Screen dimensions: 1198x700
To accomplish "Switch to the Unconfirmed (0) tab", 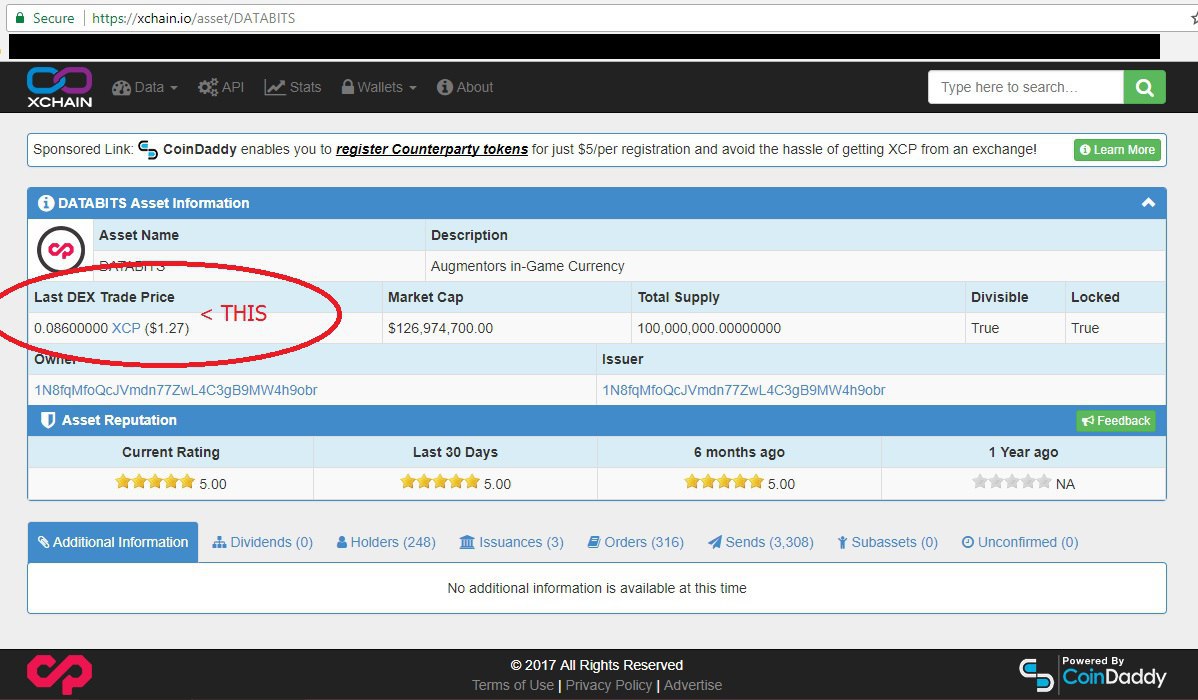I will pyautogui.click(x=1020, y=542).
